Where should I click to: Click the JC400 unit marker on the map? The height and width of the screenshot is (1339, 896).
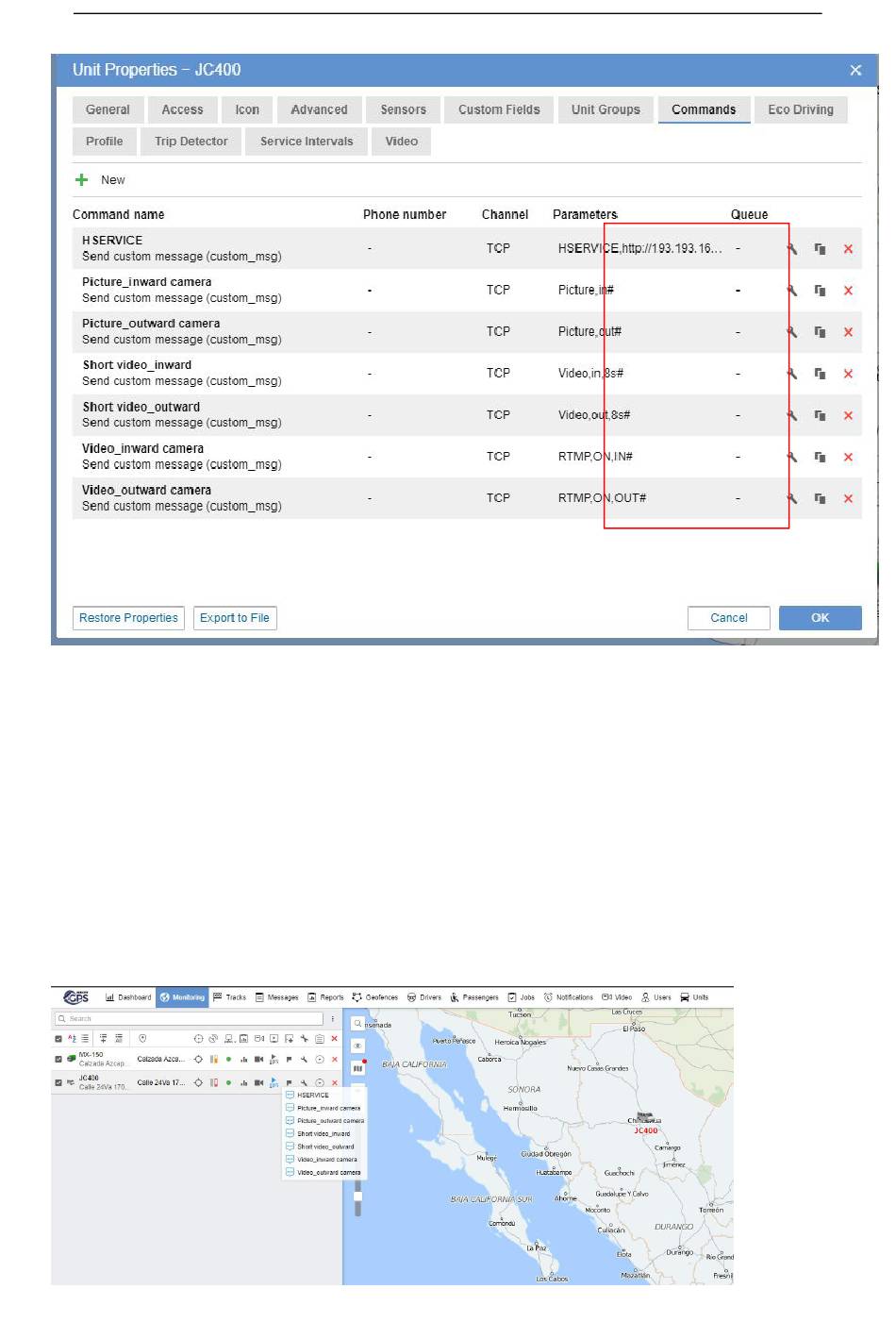coord(645,1118)
